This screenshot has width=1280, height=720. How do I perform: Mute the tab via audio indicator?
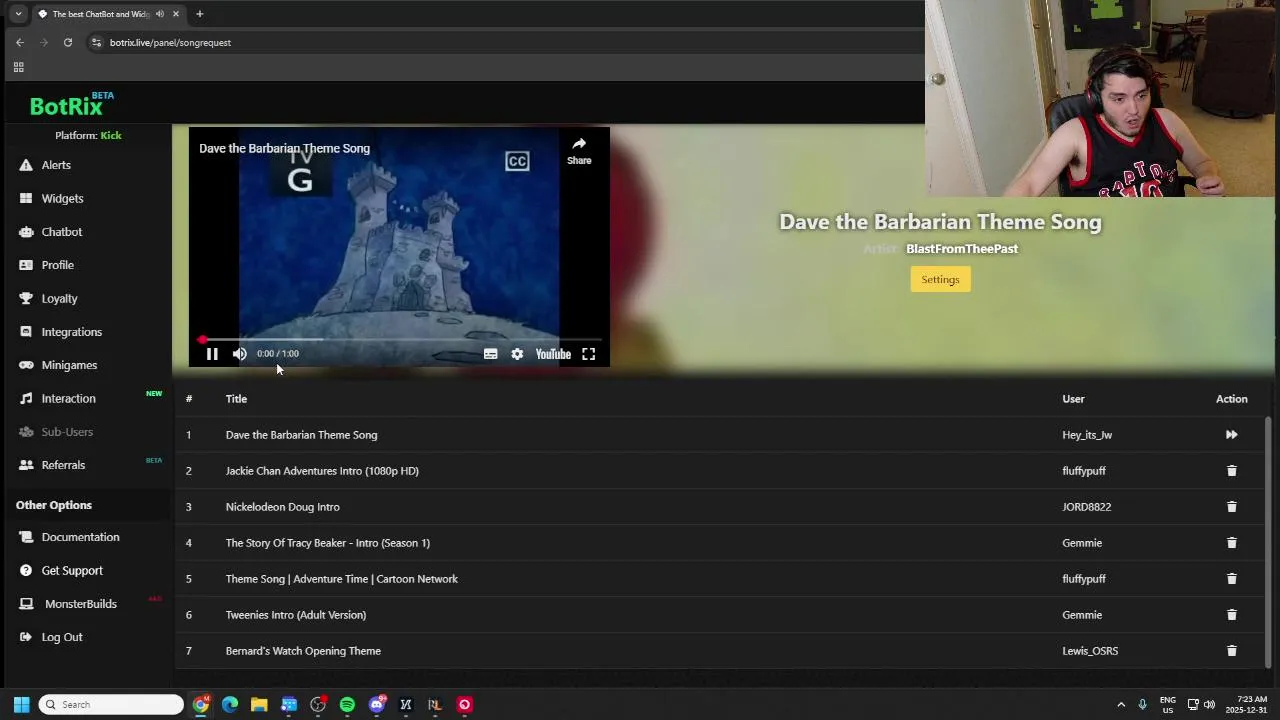tap(159, 14)
